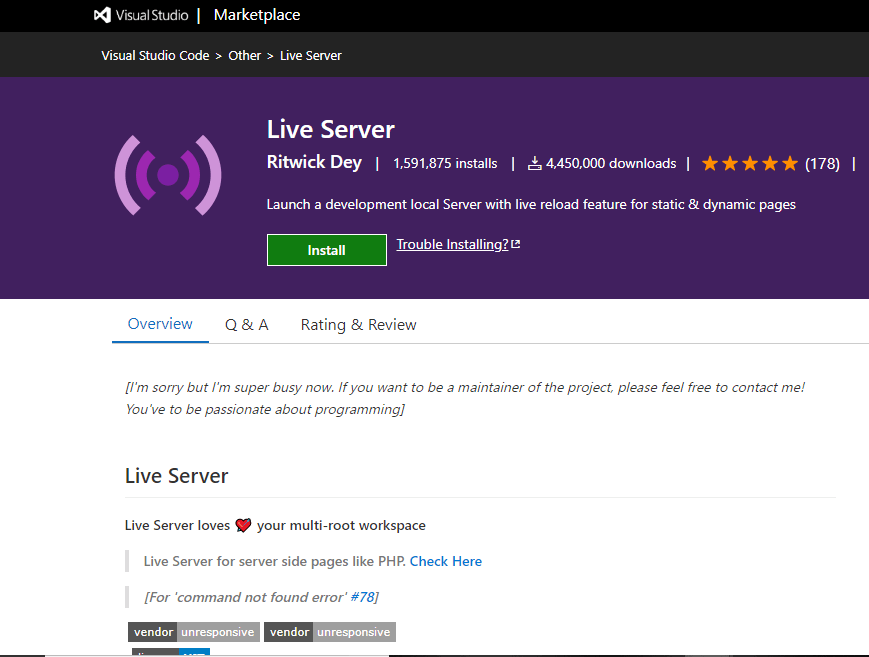Open the Check Here PHP link
Viewport: 869px width, 657px height.
coord(446,561)
